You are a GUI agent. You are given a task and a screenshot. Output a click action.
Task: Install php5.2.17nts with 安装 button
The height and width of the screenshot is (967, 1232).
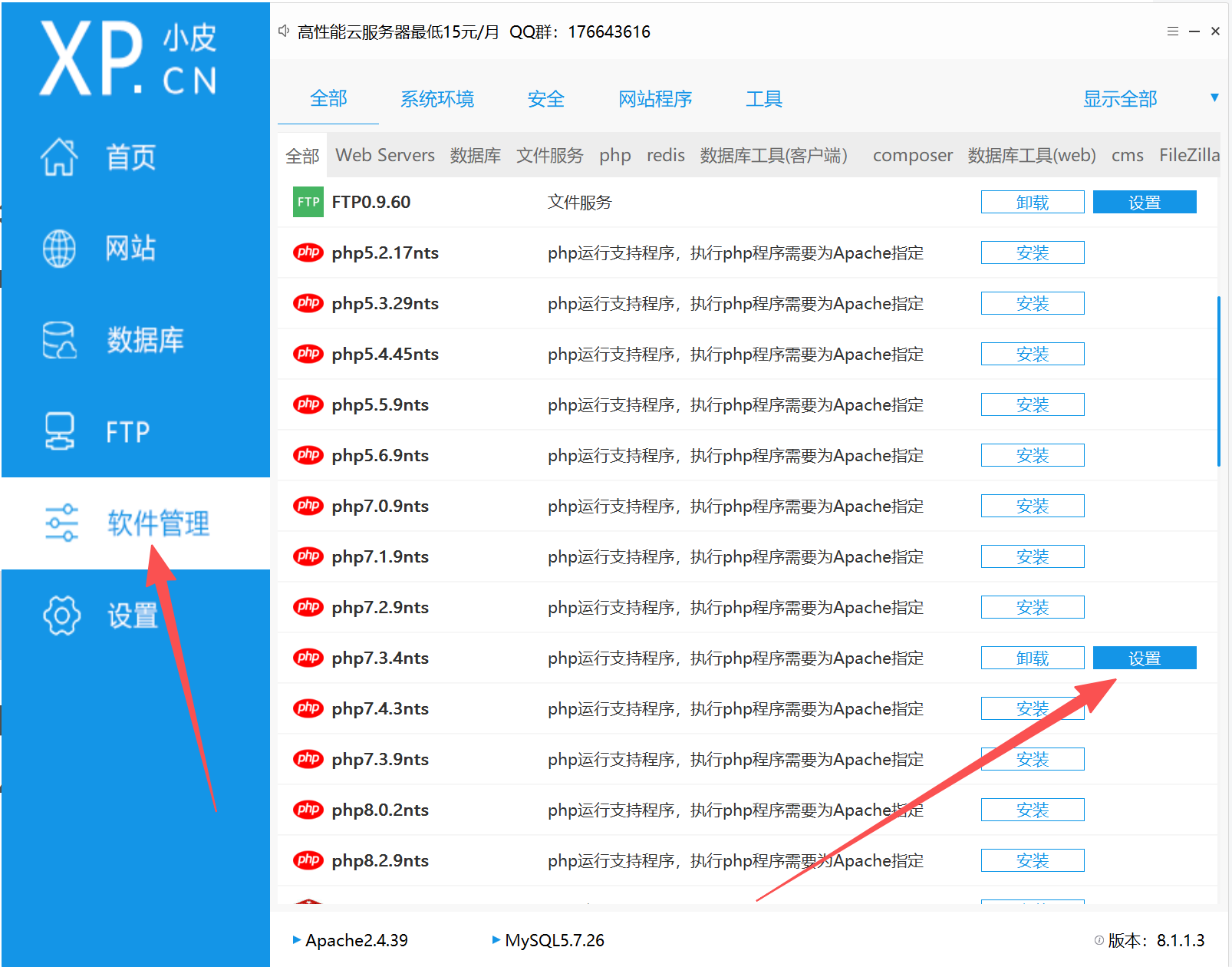point(1033,252)
